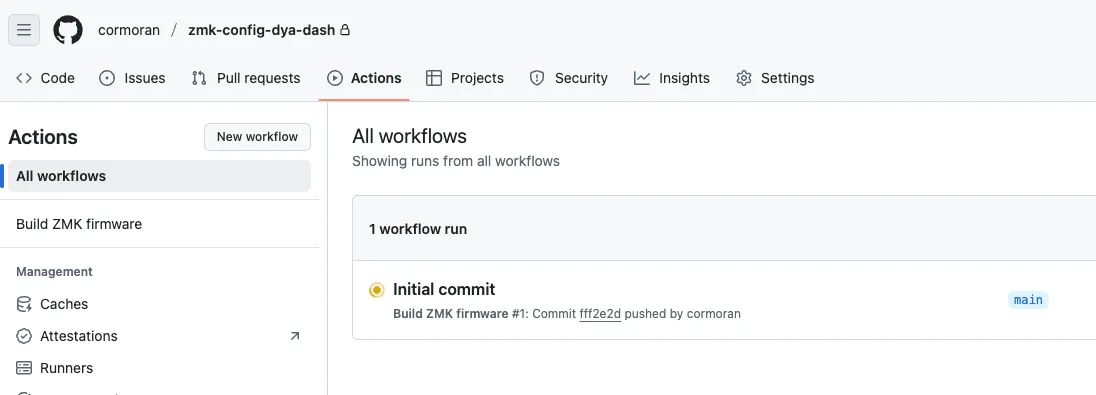Open repository Settings tab
1096x395 pixels.
pos(775,78)
